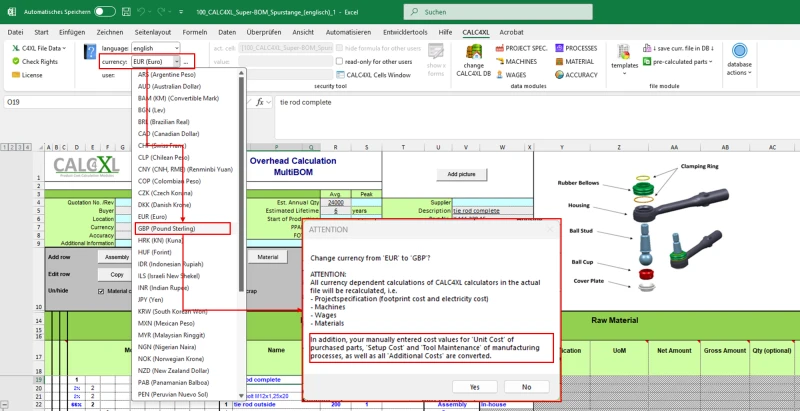Open the License option
The width and height of the screenshot is (800, 411).
point(27,75)
